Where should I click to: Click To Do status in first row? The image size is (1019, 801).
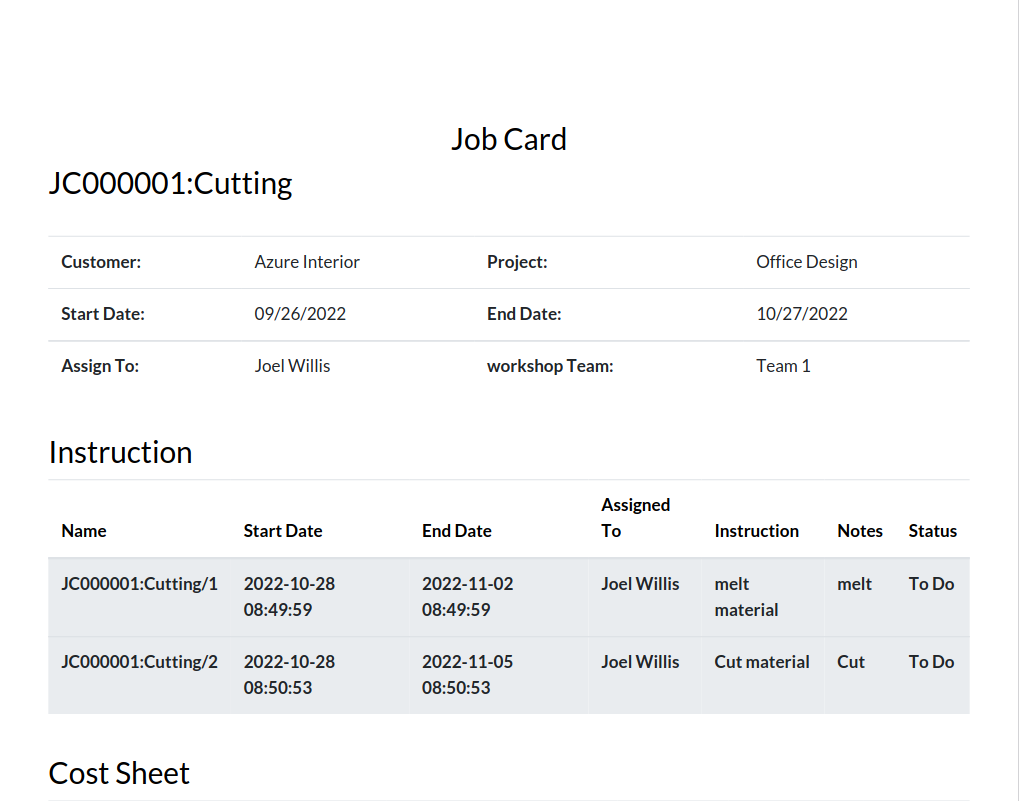tap(931, 583)
